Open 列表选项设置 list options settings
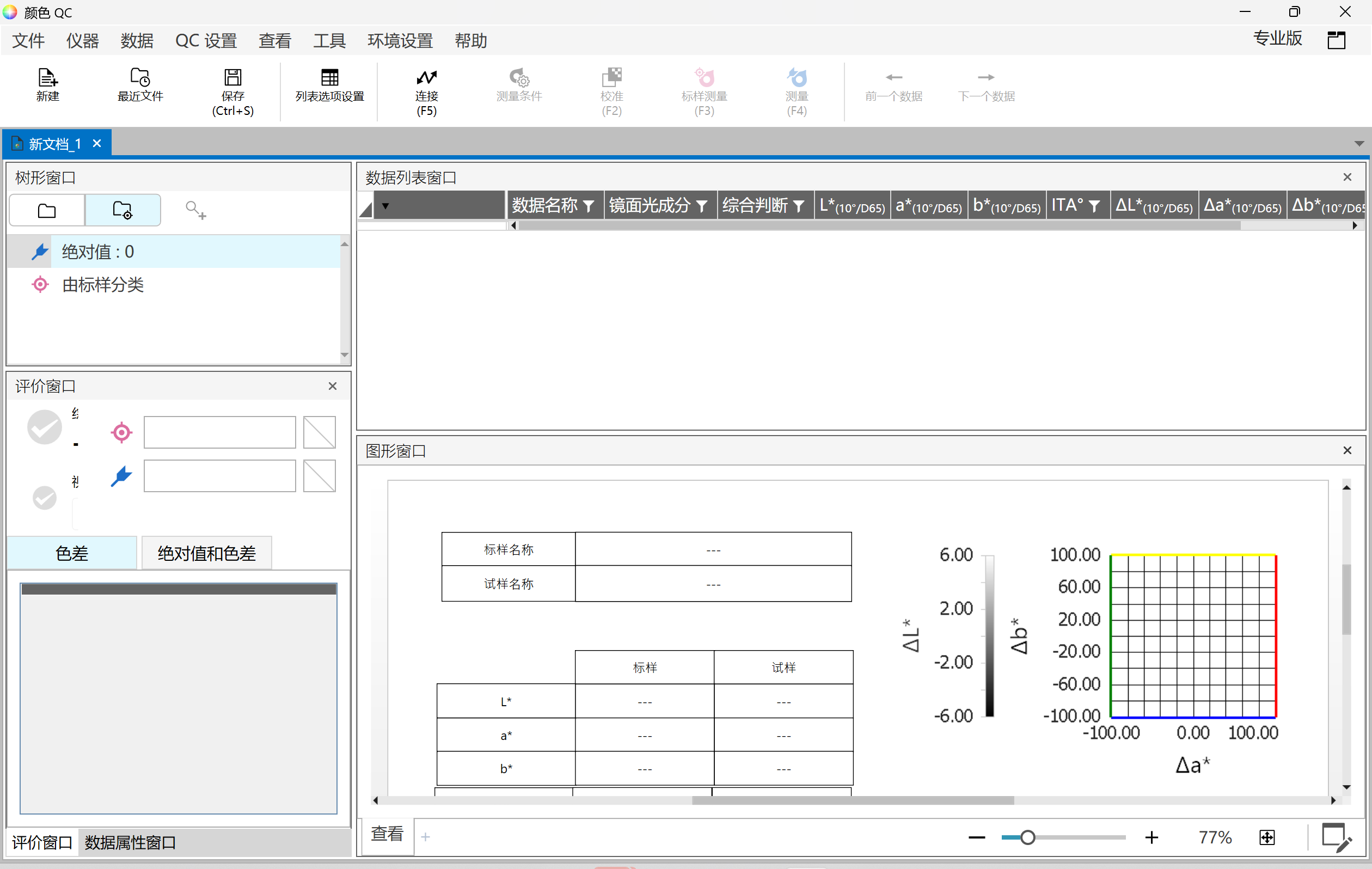The height and width of the screenshot is (869, 1372). (x=329, y=77)
